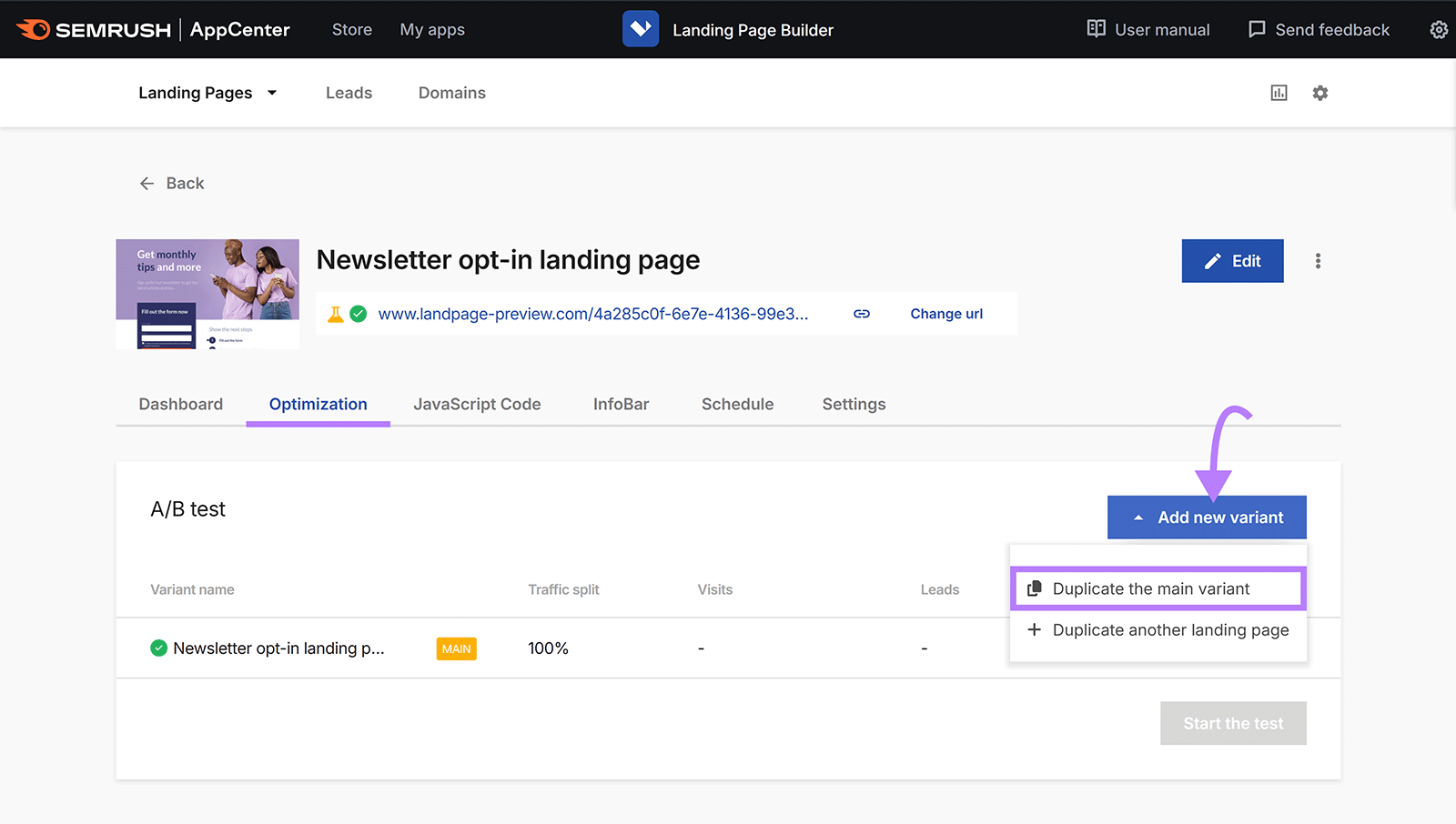The height and width of the screenshot is (824, 1456).
Task: Click the Edit button
Action: [1232, 260]
